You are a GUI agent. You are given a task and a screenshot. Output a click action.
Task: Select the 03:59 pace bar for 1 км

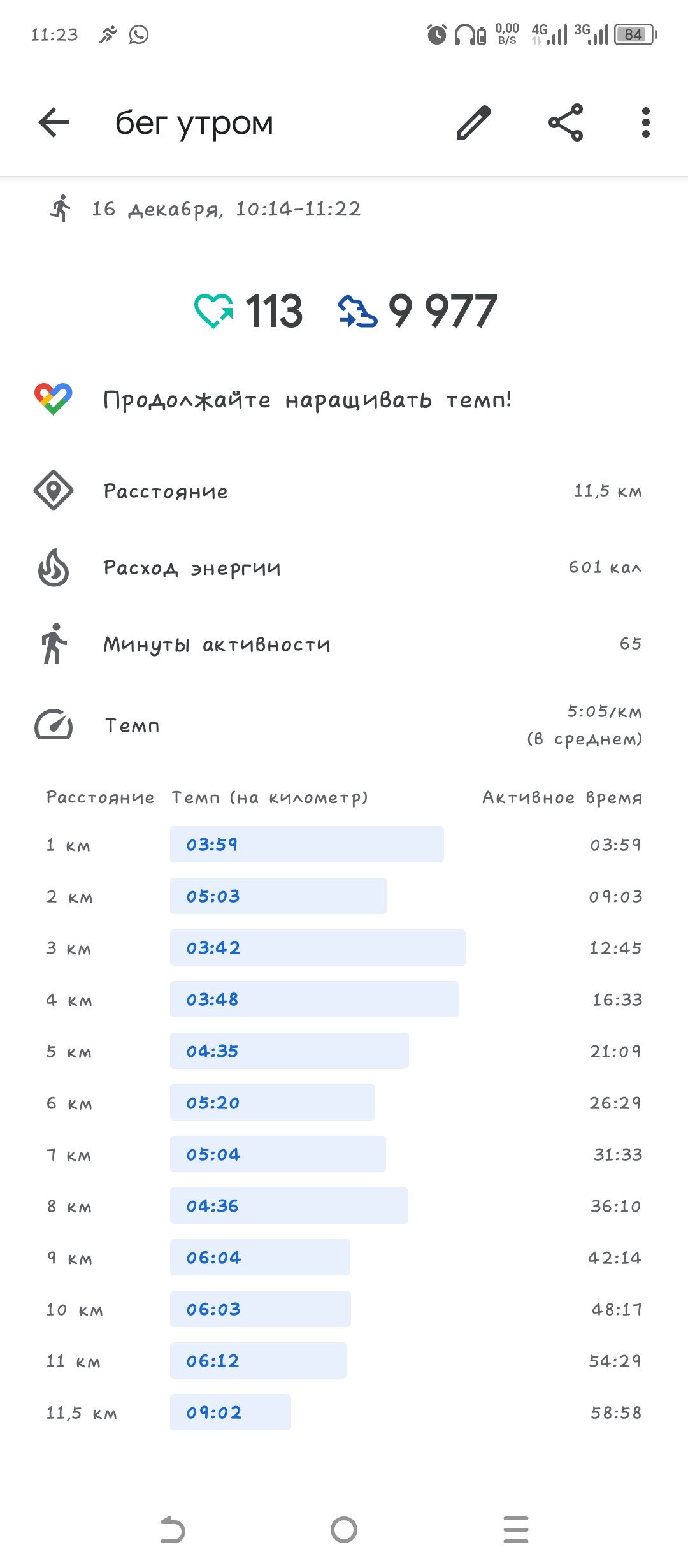[307, 845]
